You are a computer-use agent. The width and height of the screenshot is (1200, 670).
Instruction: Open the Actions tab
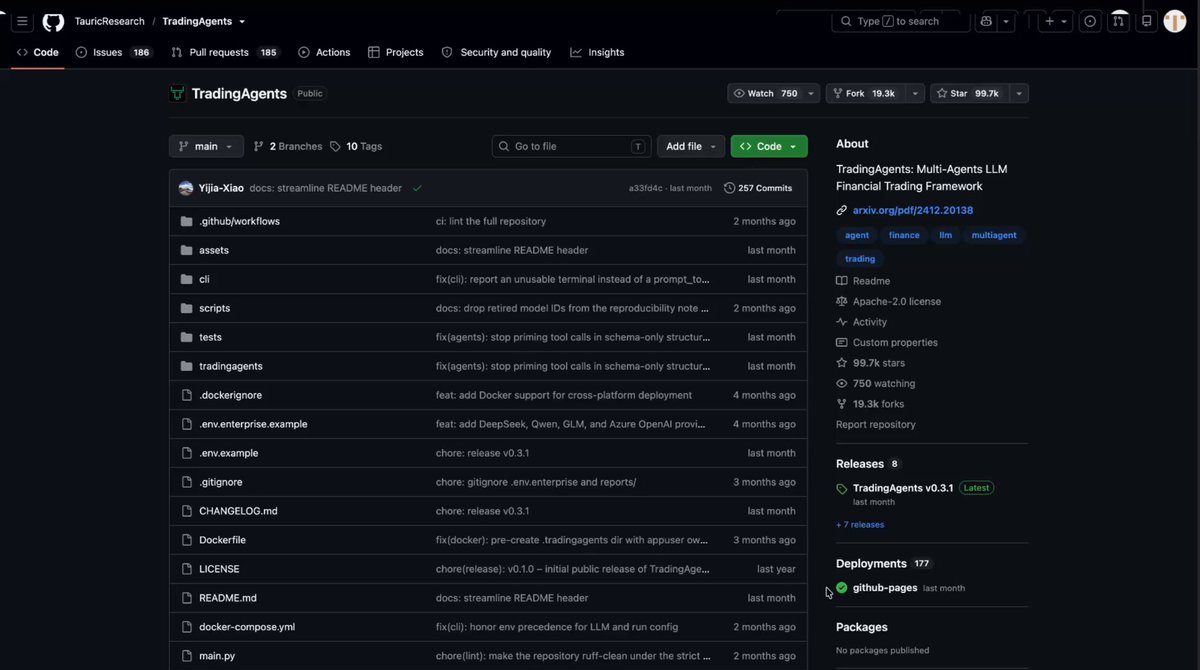(324, 52)
